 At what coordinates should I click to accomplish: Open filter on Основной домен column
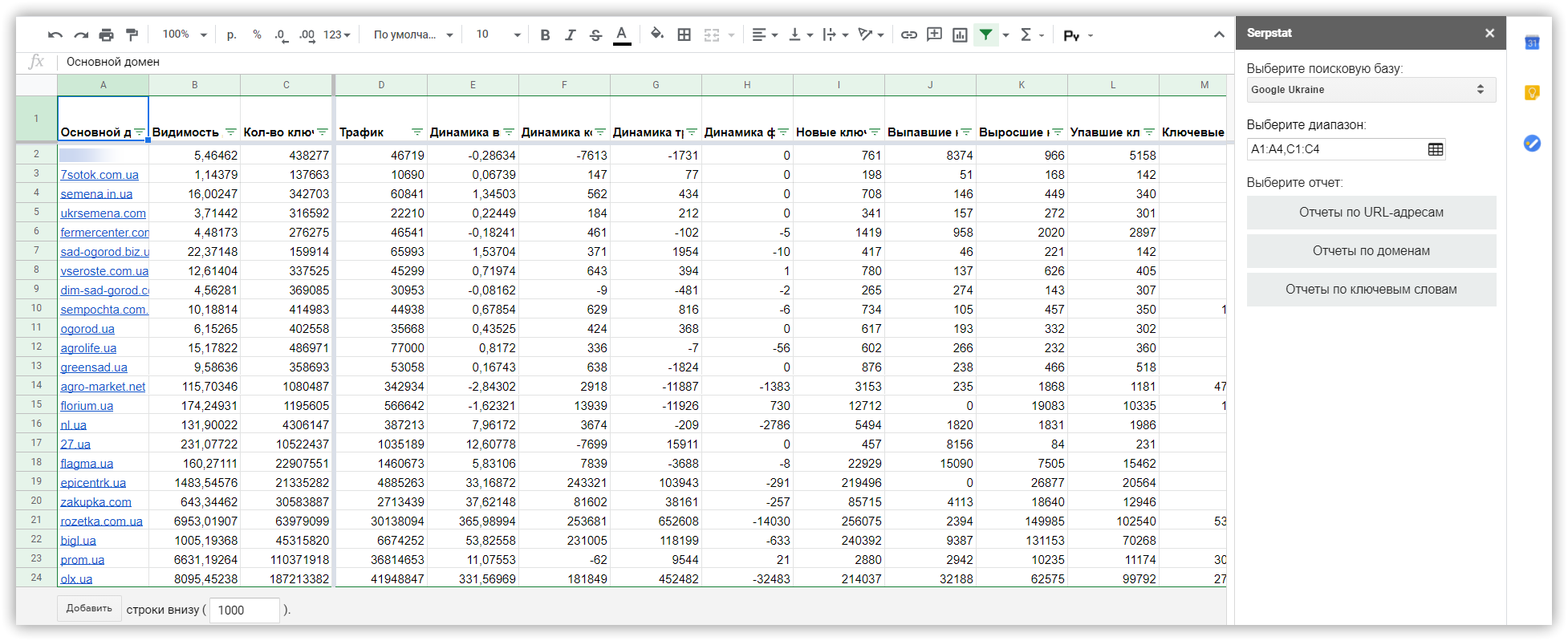click(140, 132)
